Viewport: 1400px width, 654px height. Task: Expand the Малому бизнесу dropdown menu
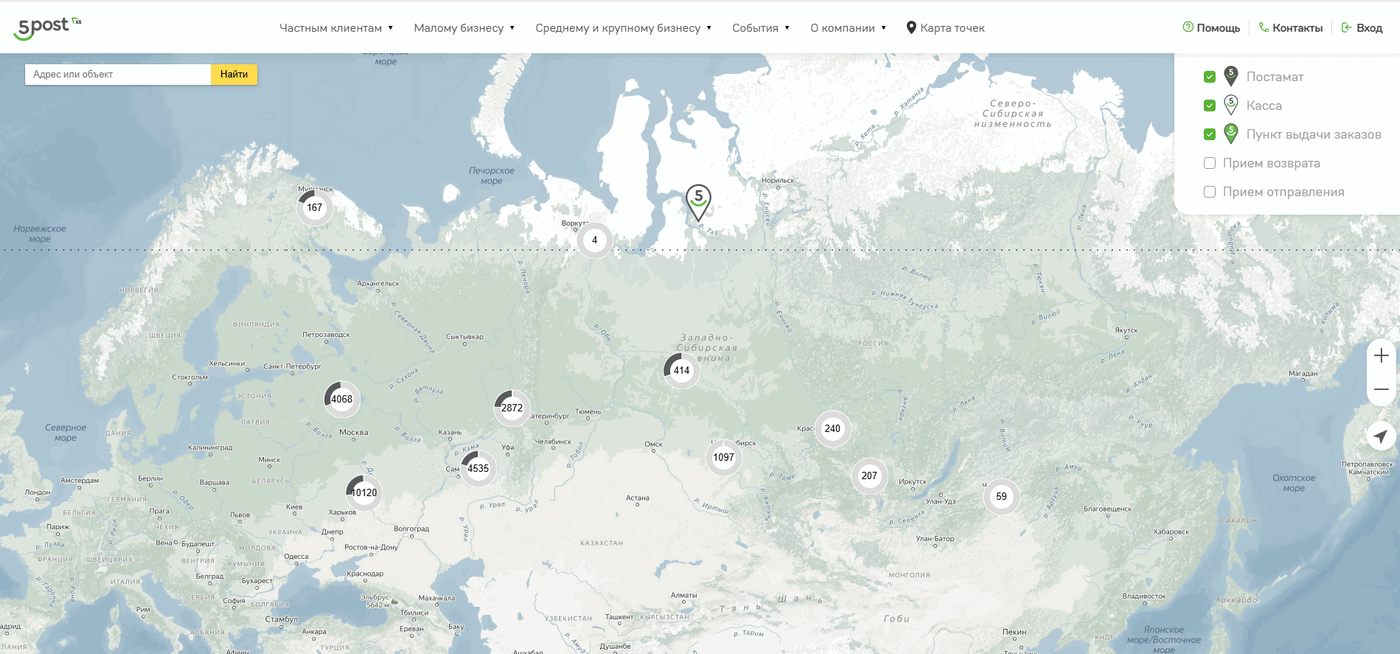pyautogui.click(x=464, y=28)
